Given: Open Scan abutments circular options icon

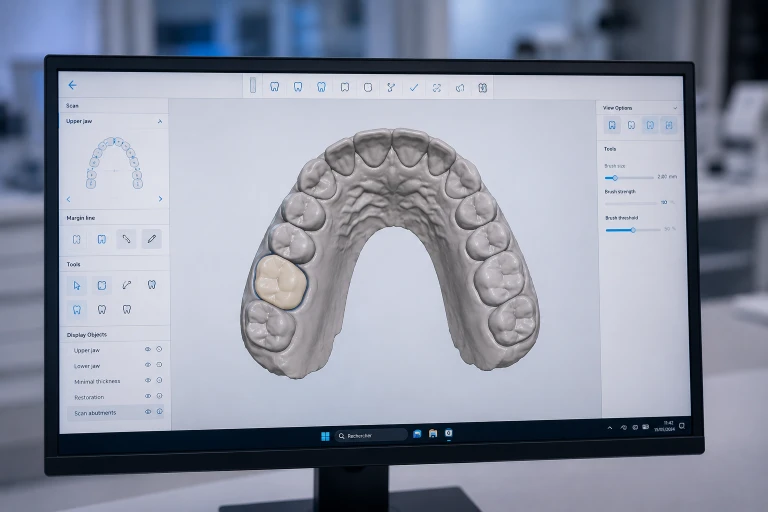Looking at the screenshot, I should coord(159,412).
